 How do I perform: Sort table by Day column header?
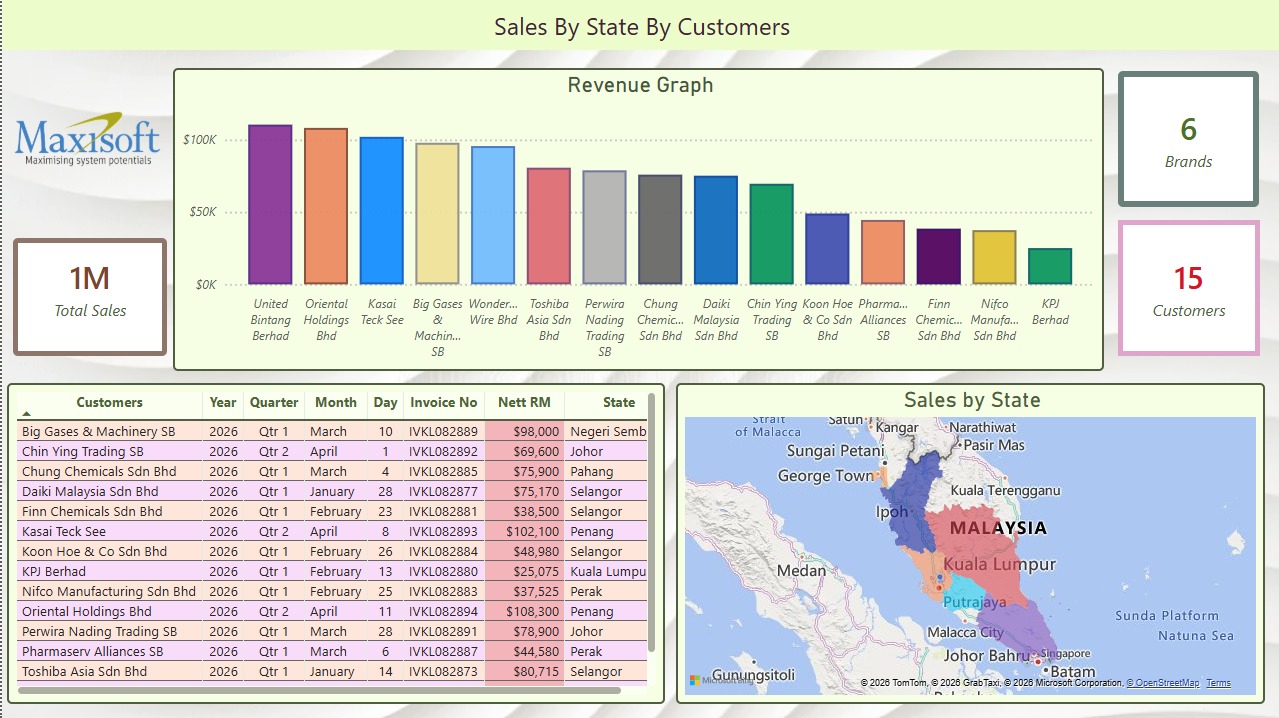tap(385, 402)
